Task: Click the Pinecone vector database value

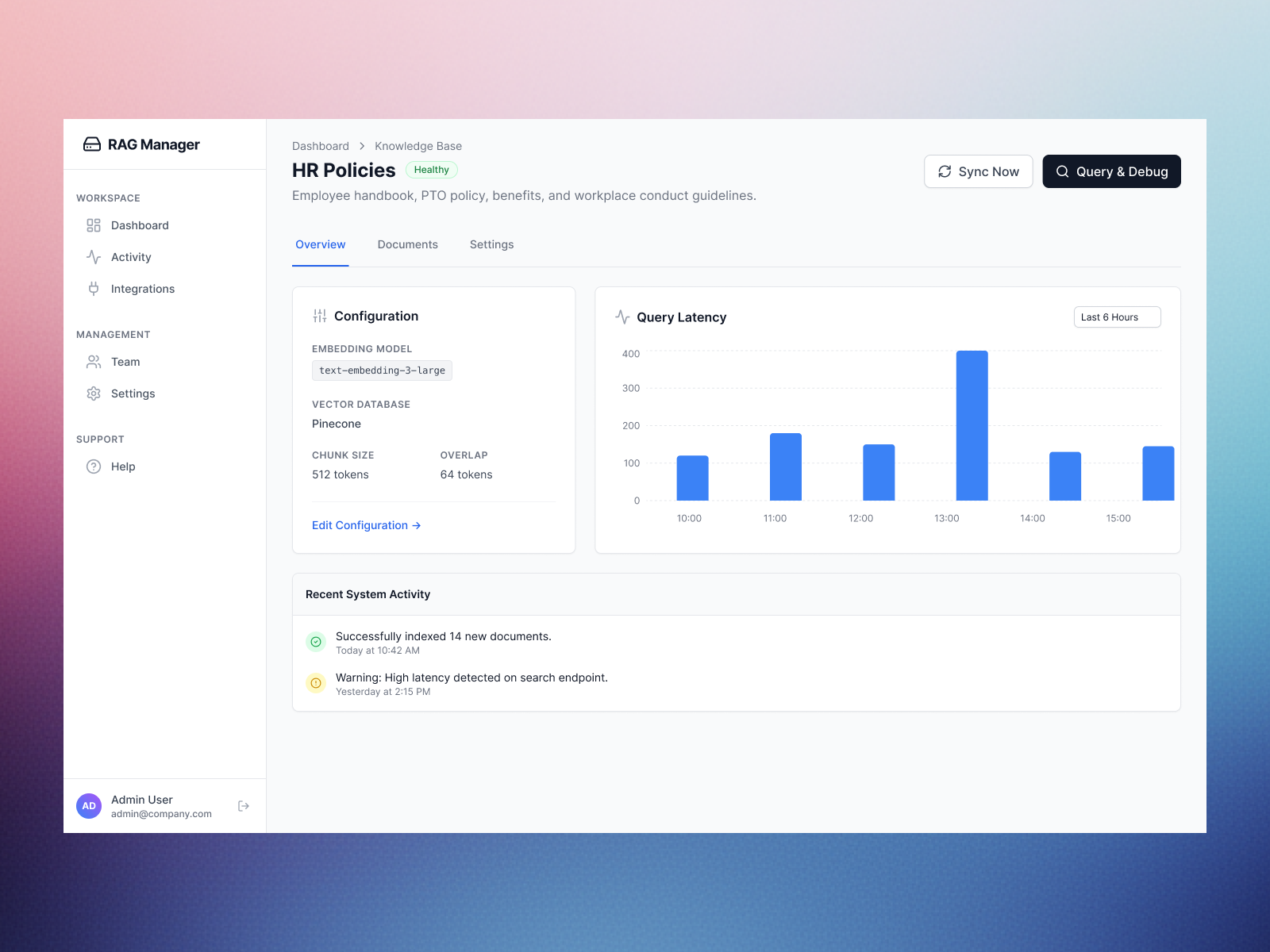Action: 337,424
